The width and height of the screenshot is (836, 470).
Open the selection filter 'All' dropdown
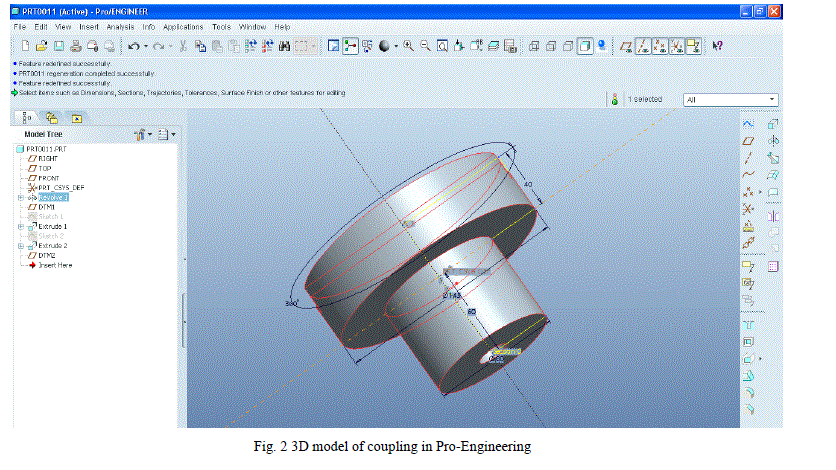tap(773, 100)
